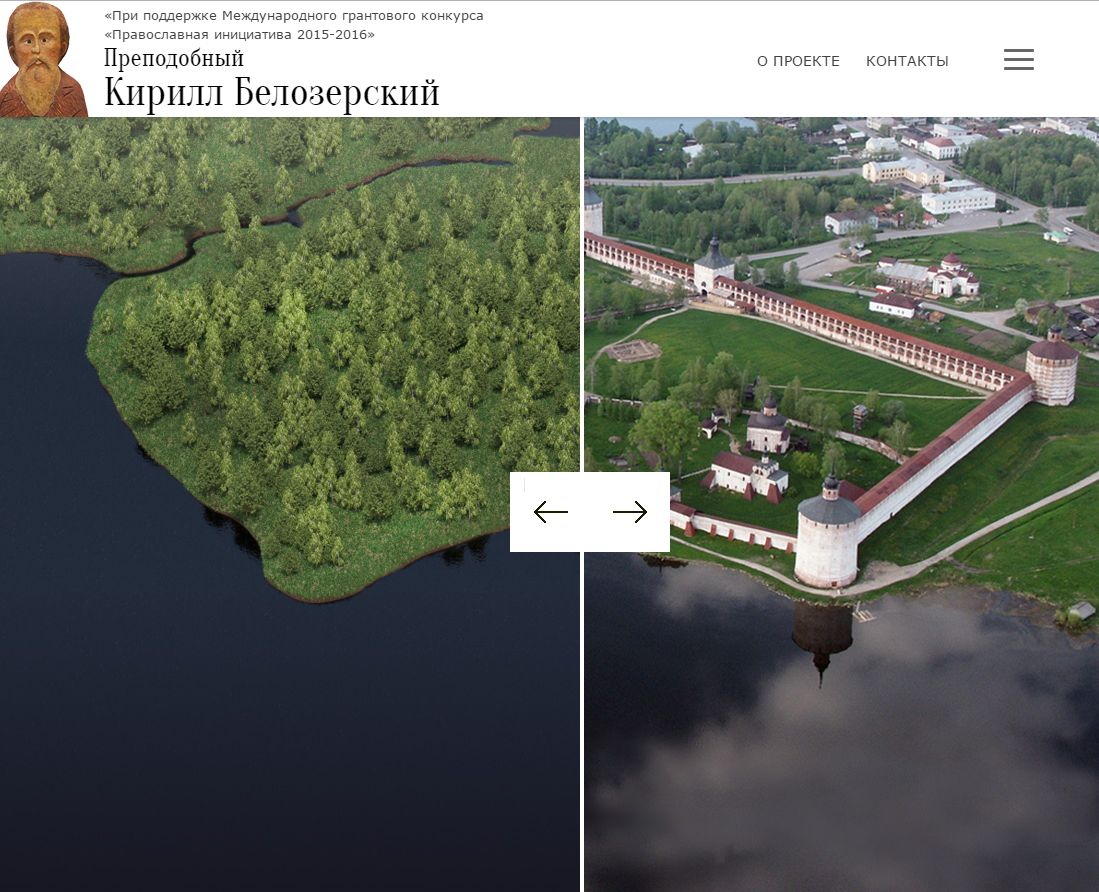Click the Международного грантового конкурса support line

(294, 16)
